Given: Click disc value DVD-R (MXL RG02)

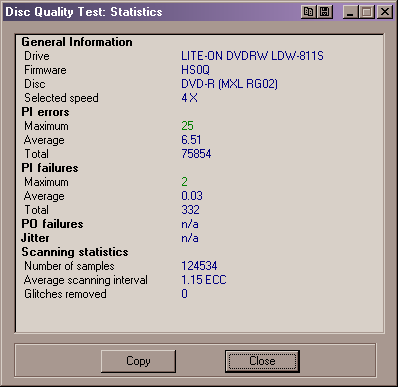Looking at the screenshot, I should point(229,84).
